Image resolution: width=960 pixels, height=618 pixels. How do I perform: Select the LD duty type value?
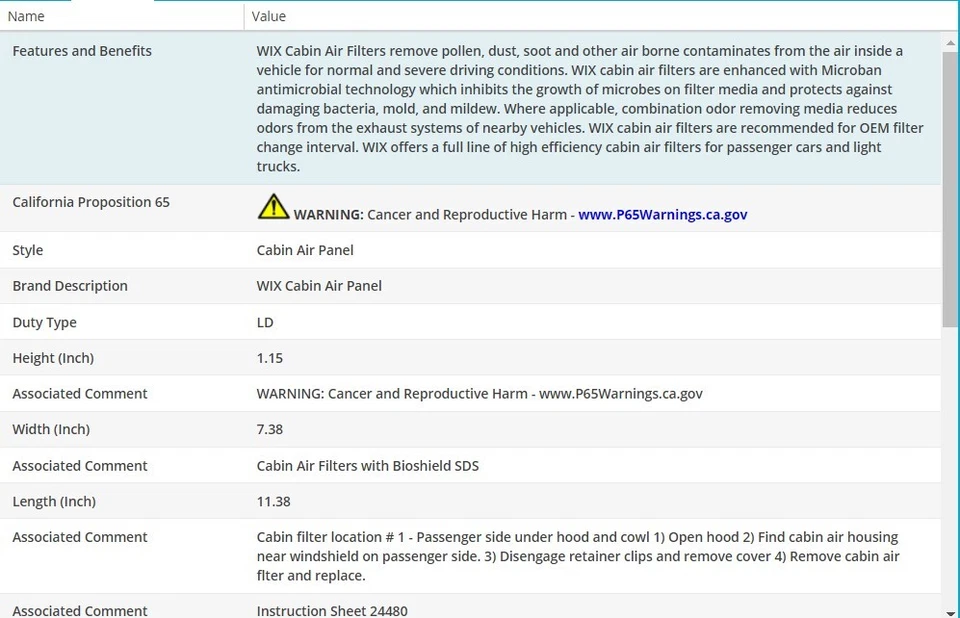point(265,322)
